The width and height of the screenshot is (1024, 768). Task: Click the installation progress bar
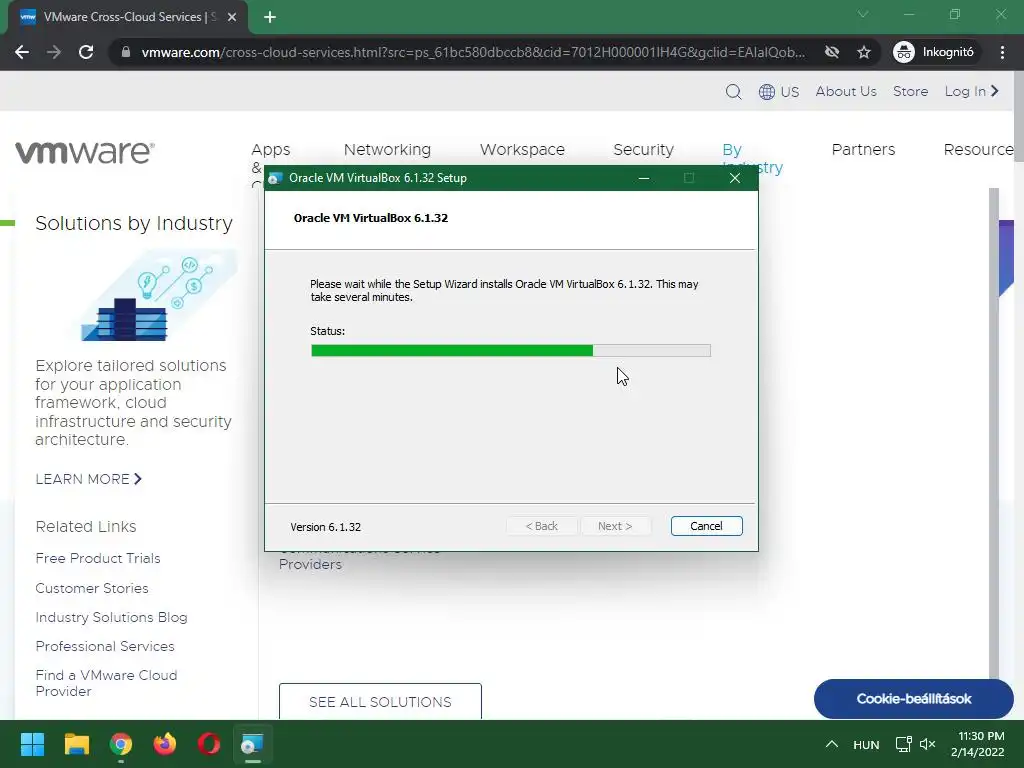[511, 351]
